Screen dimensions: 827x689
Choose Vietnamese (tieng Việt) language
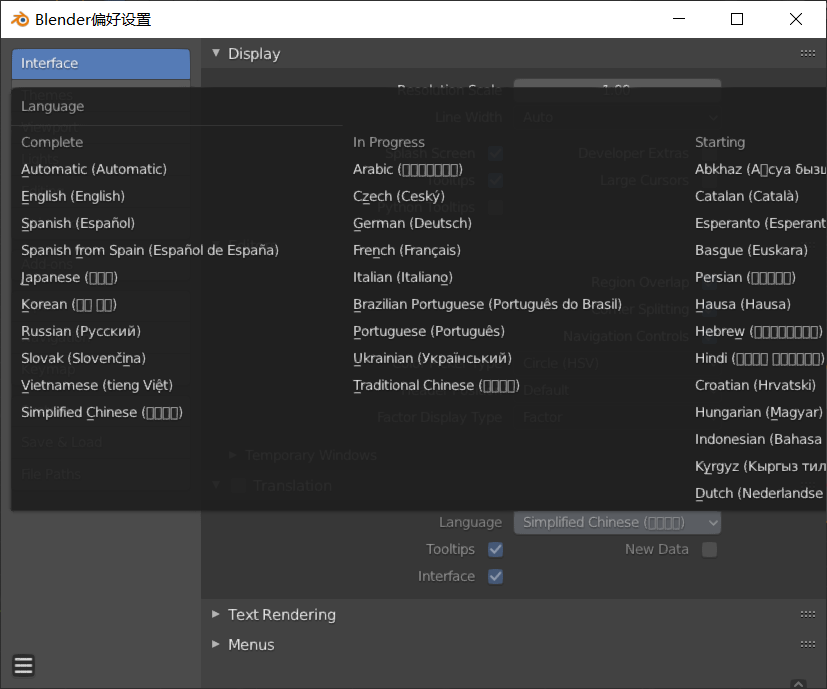(x=97, y=385)
